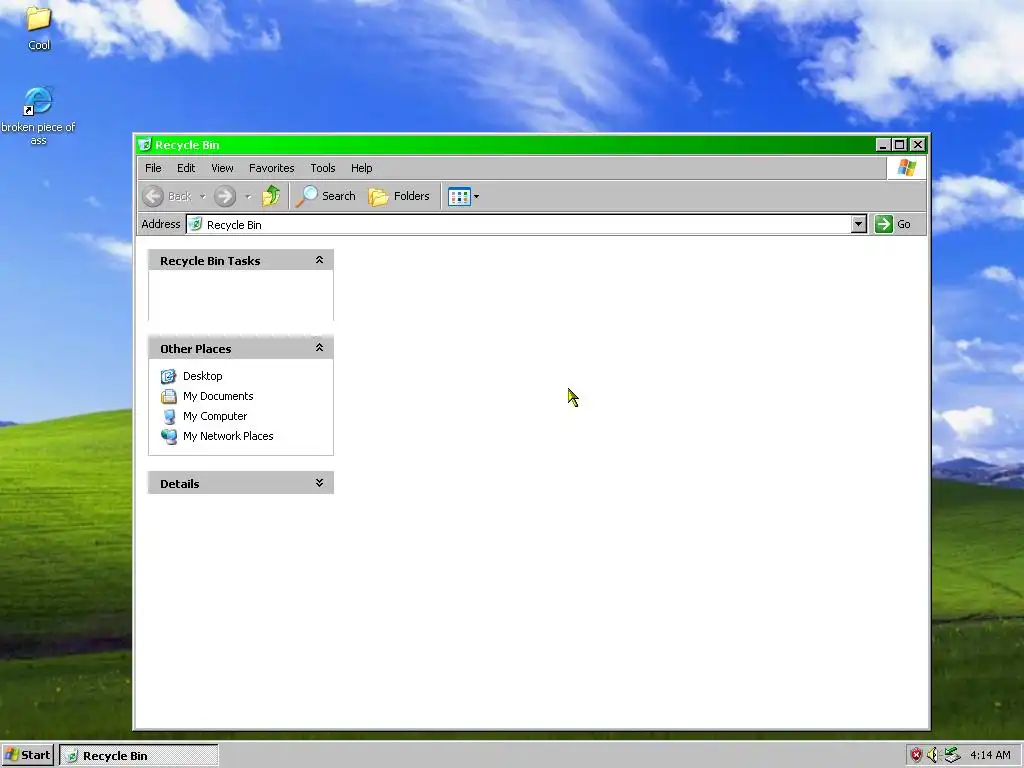Click the Forward arrow button
Screen dimensions: 1024x768
pyautogui.click(x=225, y=196)
